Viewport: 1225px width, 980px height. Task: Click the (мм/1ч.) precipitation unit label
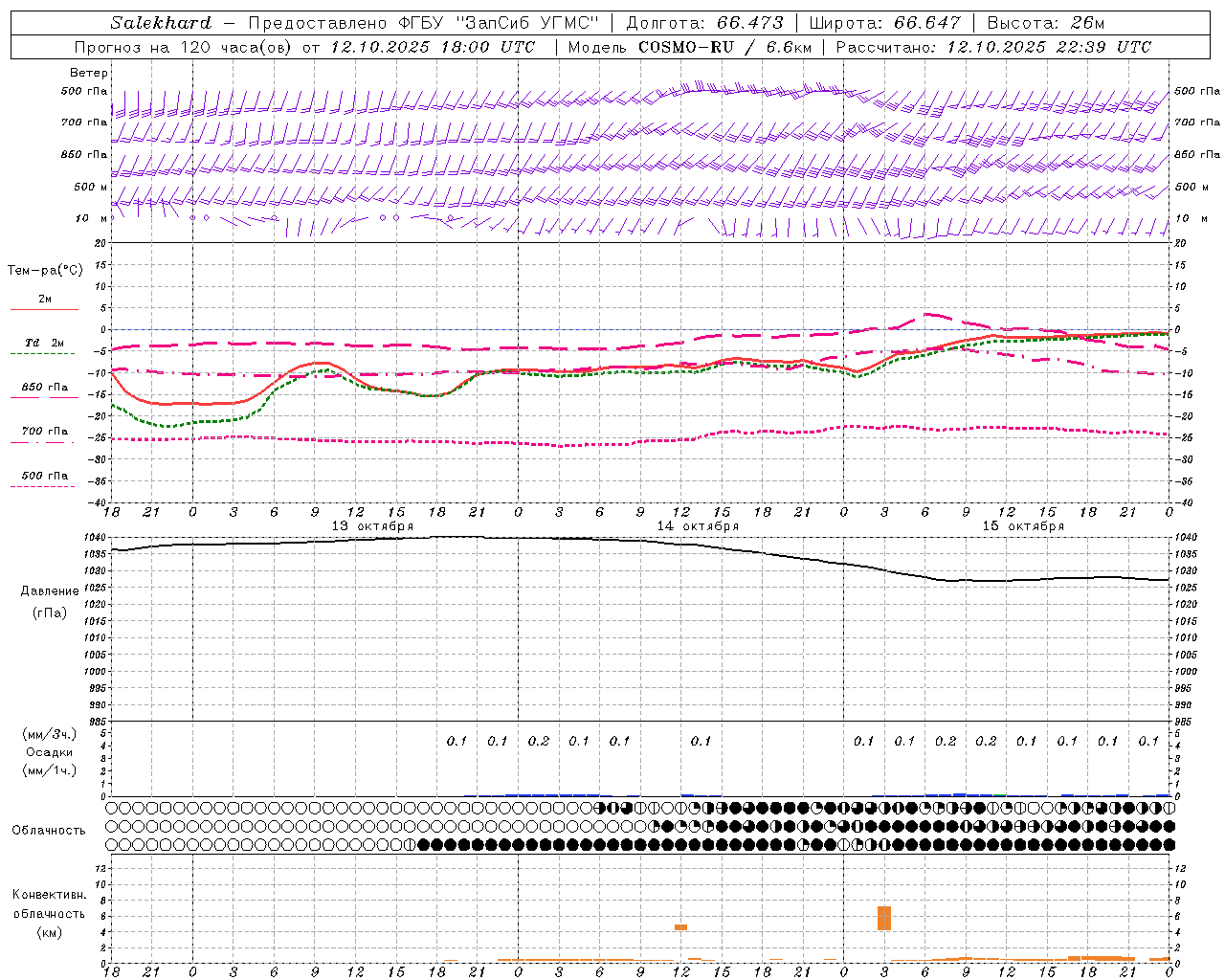[50, 770]
